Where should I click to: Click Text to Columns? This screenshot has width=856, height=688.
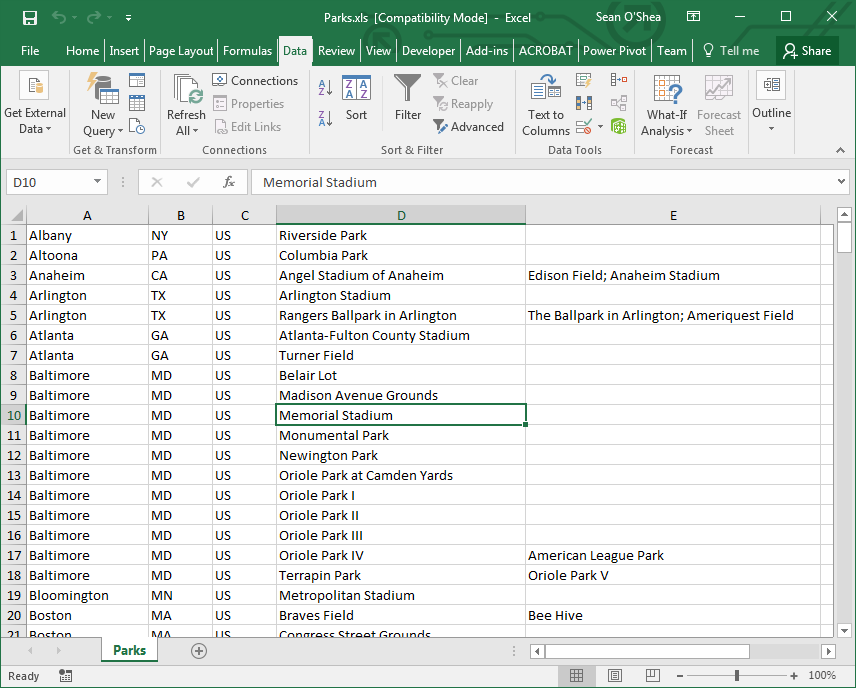coord(546,106)
